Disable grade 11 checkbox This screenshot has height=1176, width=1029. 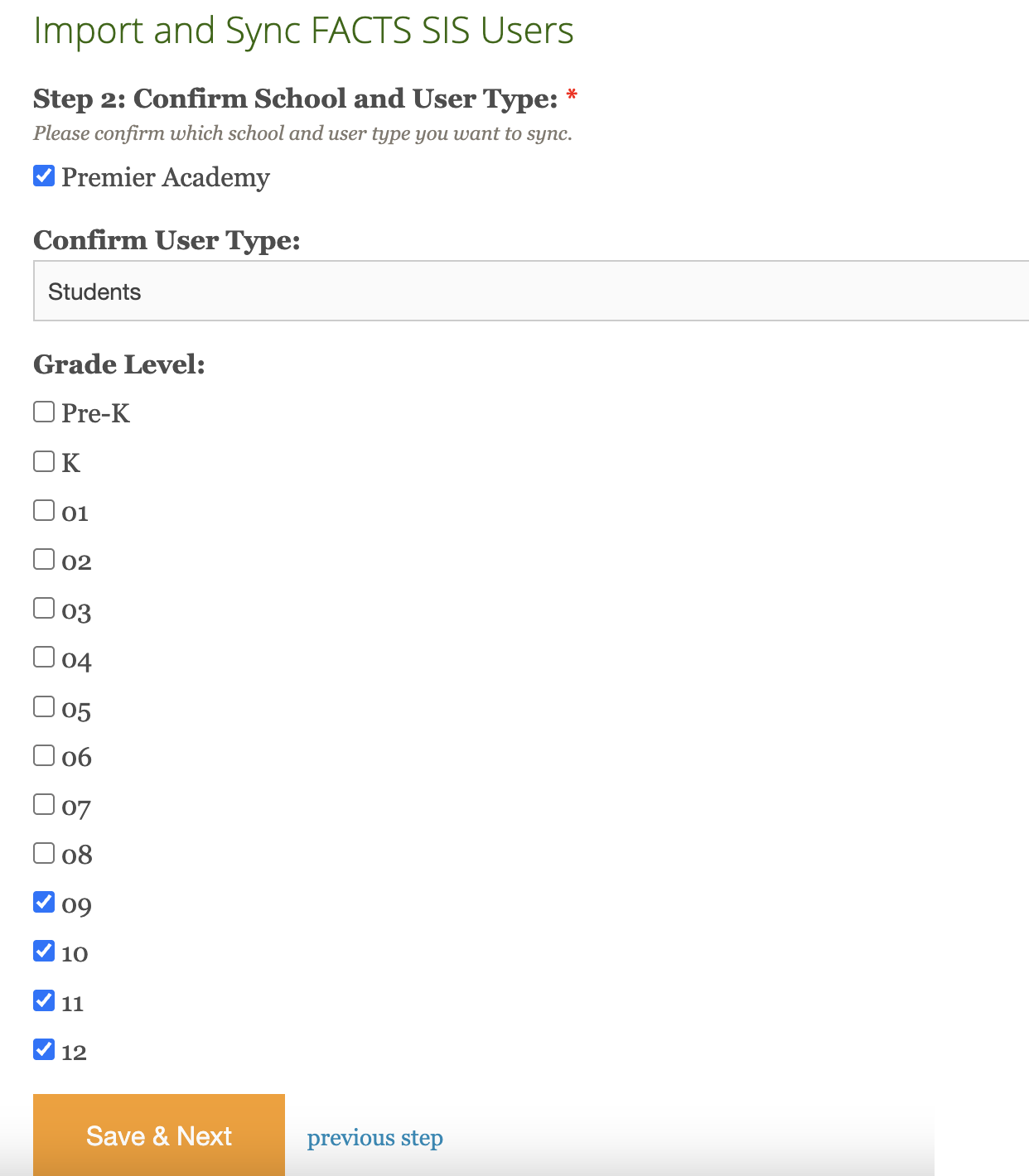pyautogui.click(x=44, y=1000)
